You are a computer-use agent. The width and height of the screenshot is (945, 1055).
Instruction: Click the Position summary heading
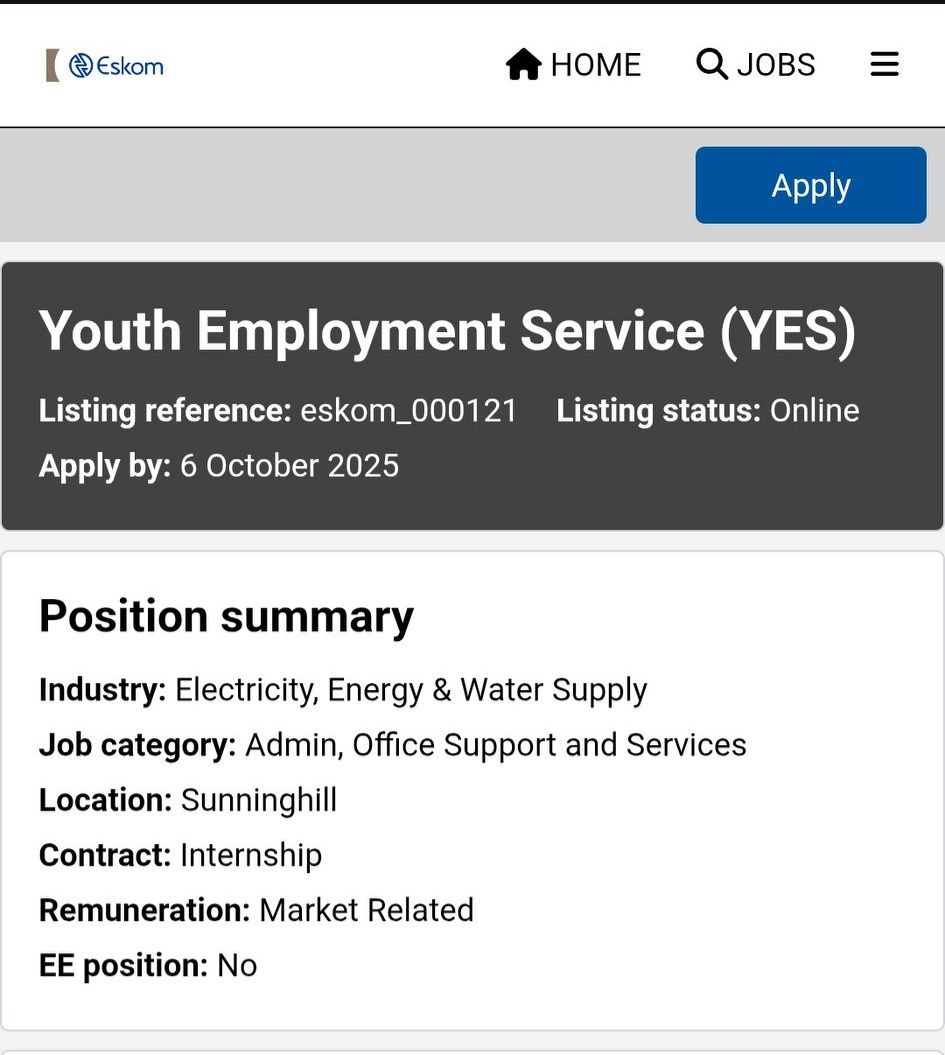pyautogui.click(x=226, y=617)
